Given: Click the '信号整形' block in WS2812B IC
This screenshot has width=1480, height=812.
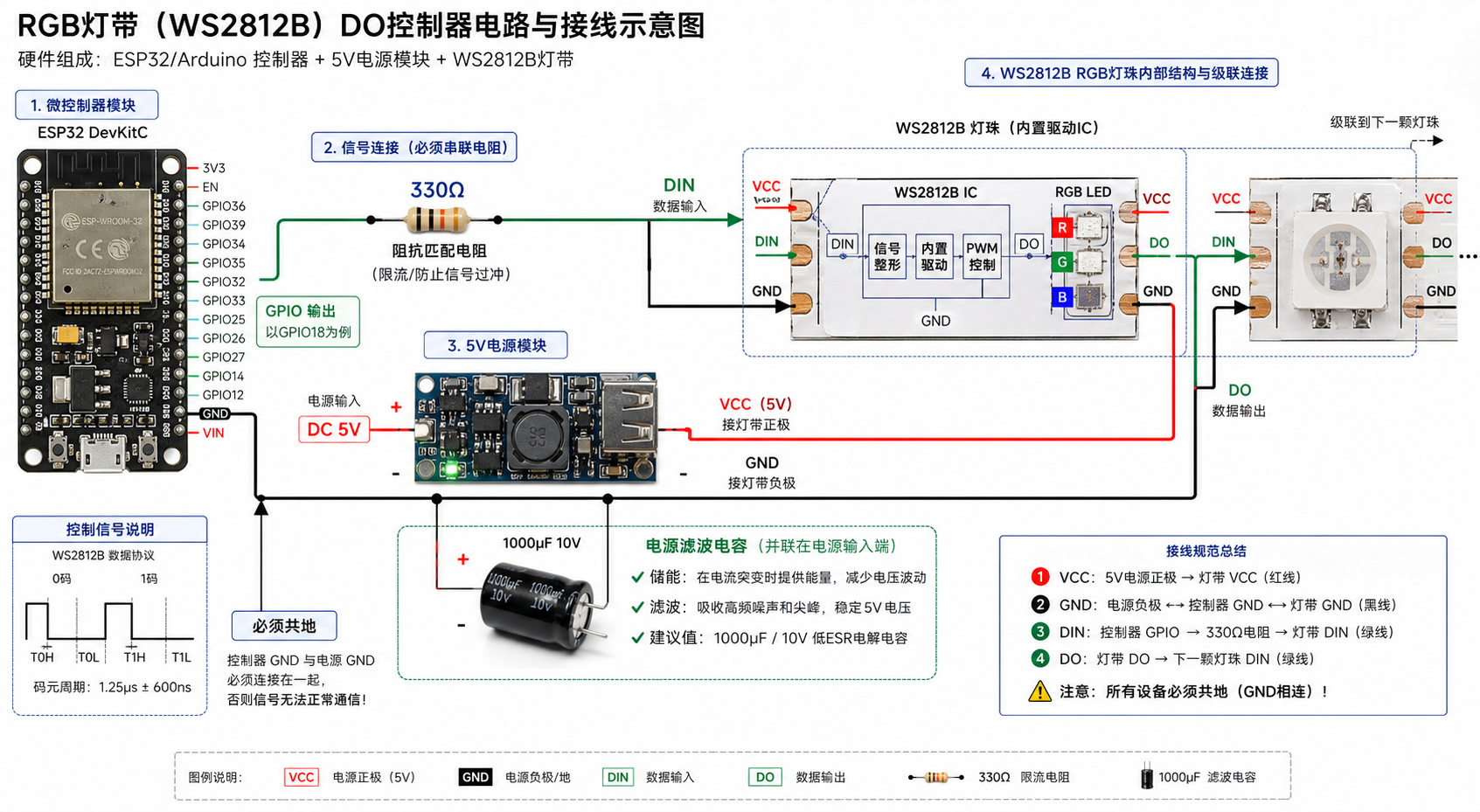Looking at the screenshot, I should (x=887, y=256).
